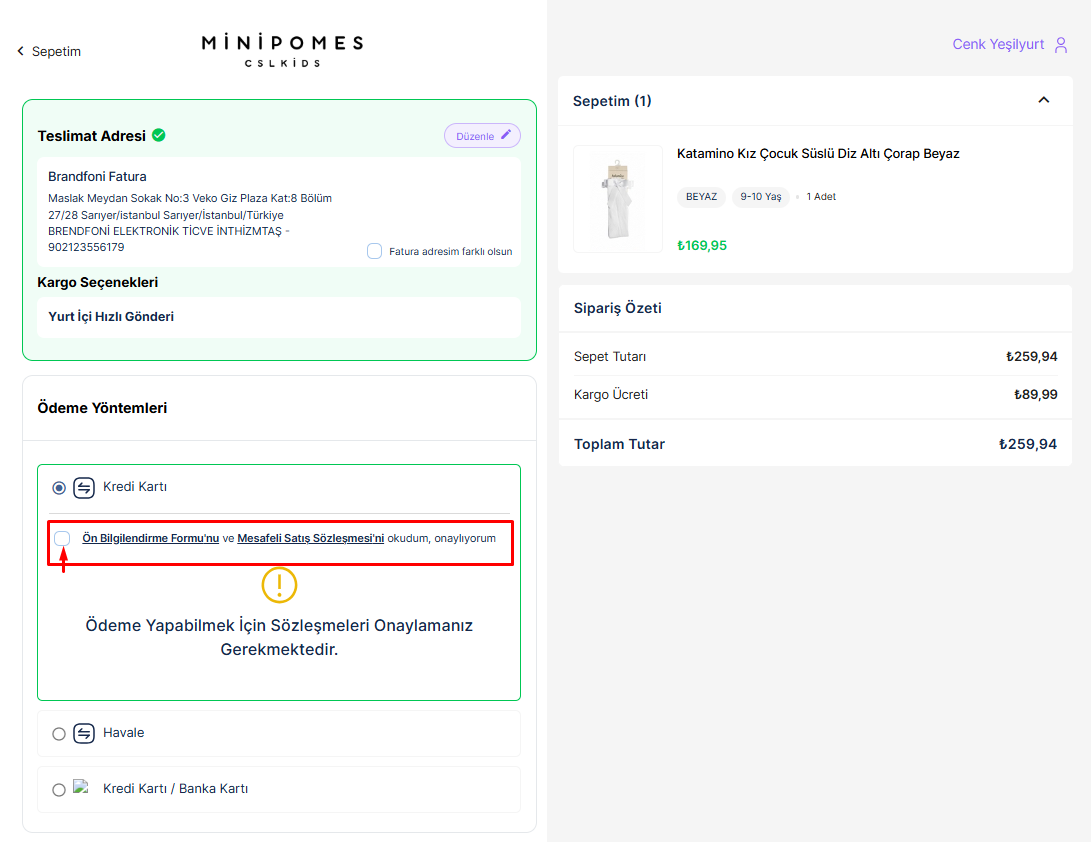The image size is (1091, 842).
Task: Click the yellow warning exclamation icon
Action: 279,585
